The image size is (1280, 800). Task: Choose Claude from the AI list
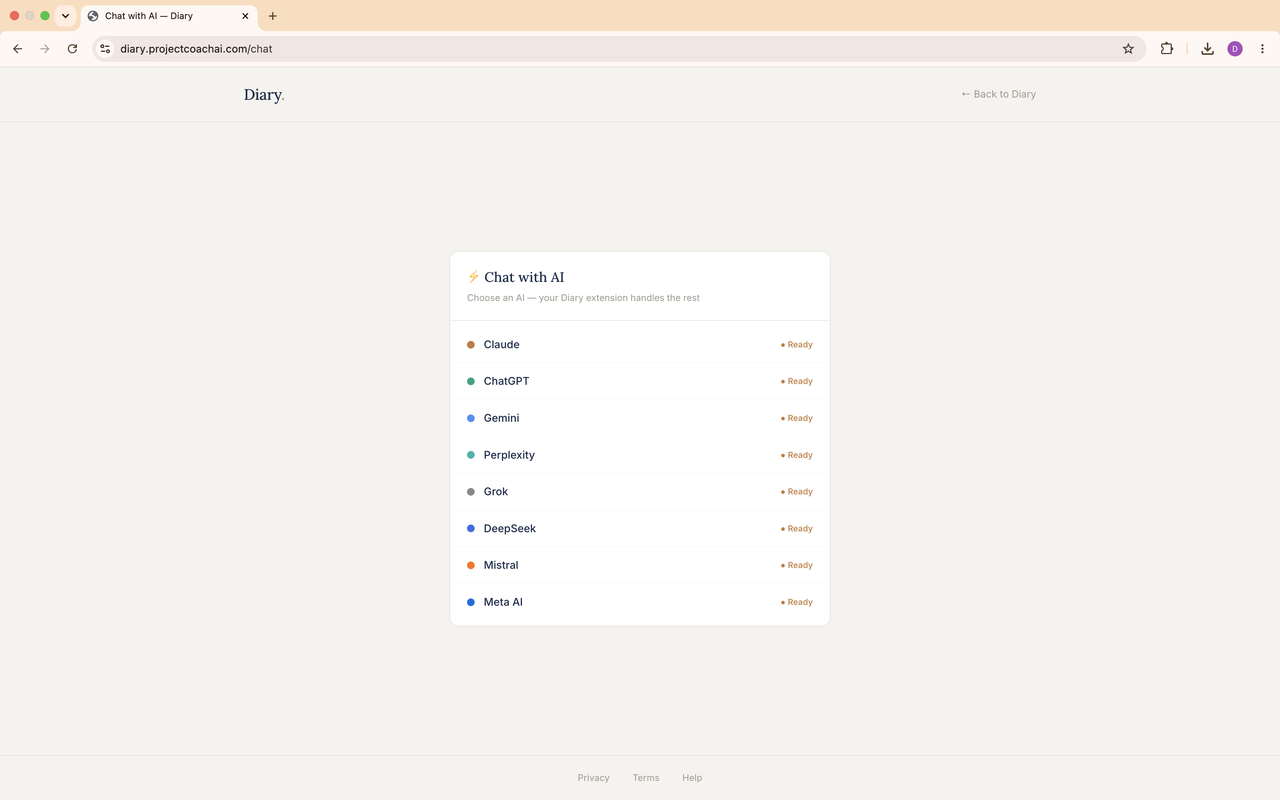click(x=640, y=344)
